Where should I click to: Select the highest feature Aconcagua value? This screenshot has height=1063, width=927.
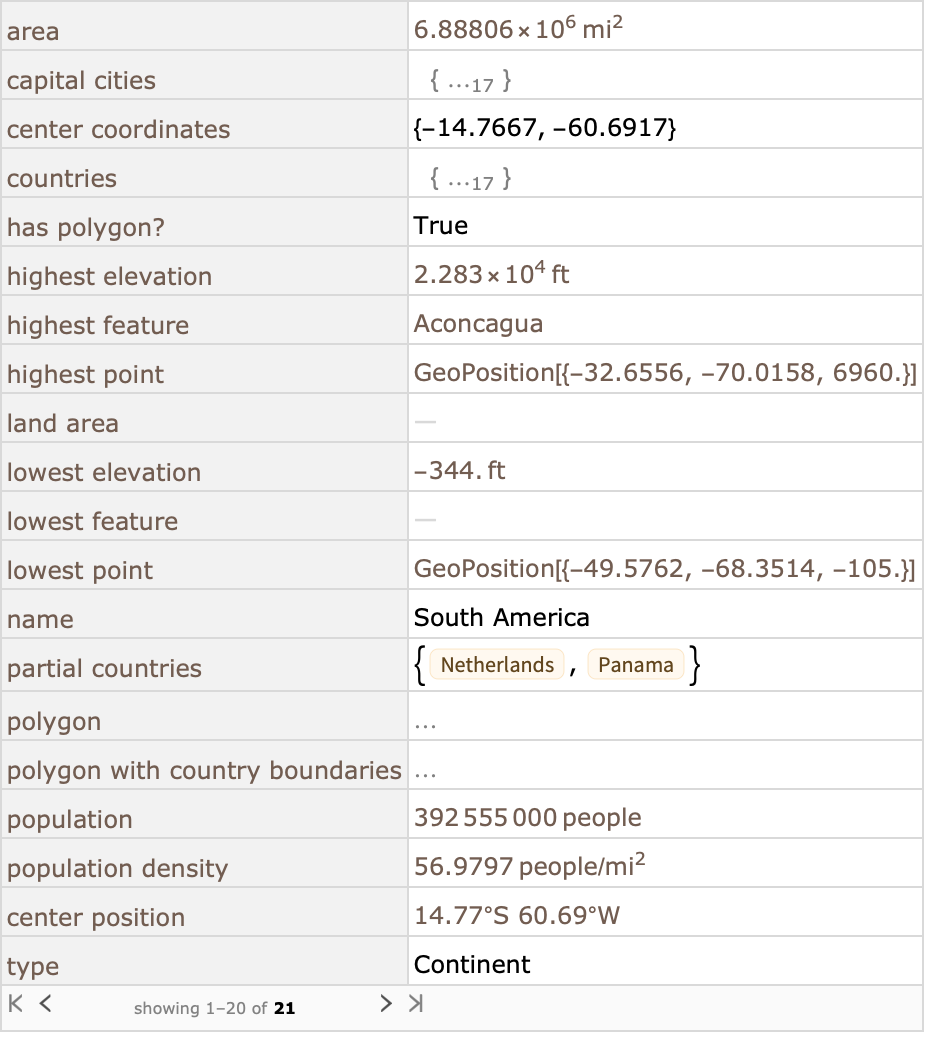coord(478,324)
